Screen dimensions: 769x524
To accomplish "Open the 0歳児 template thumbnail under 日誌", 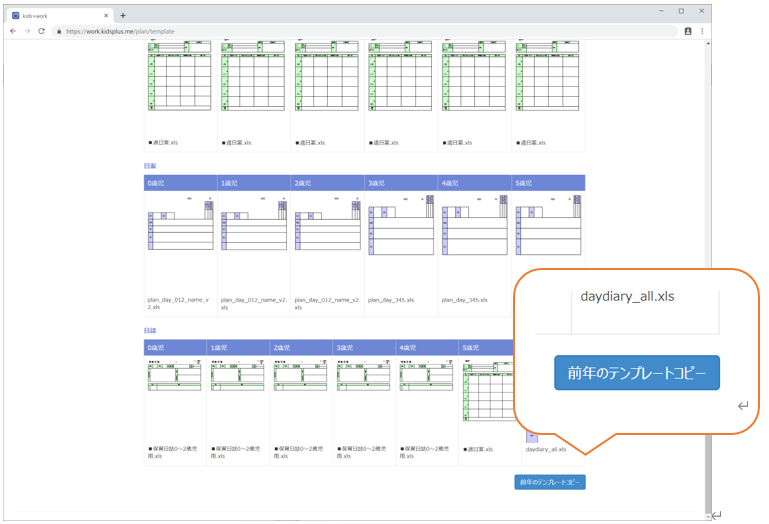I will (x=175, y=375).
